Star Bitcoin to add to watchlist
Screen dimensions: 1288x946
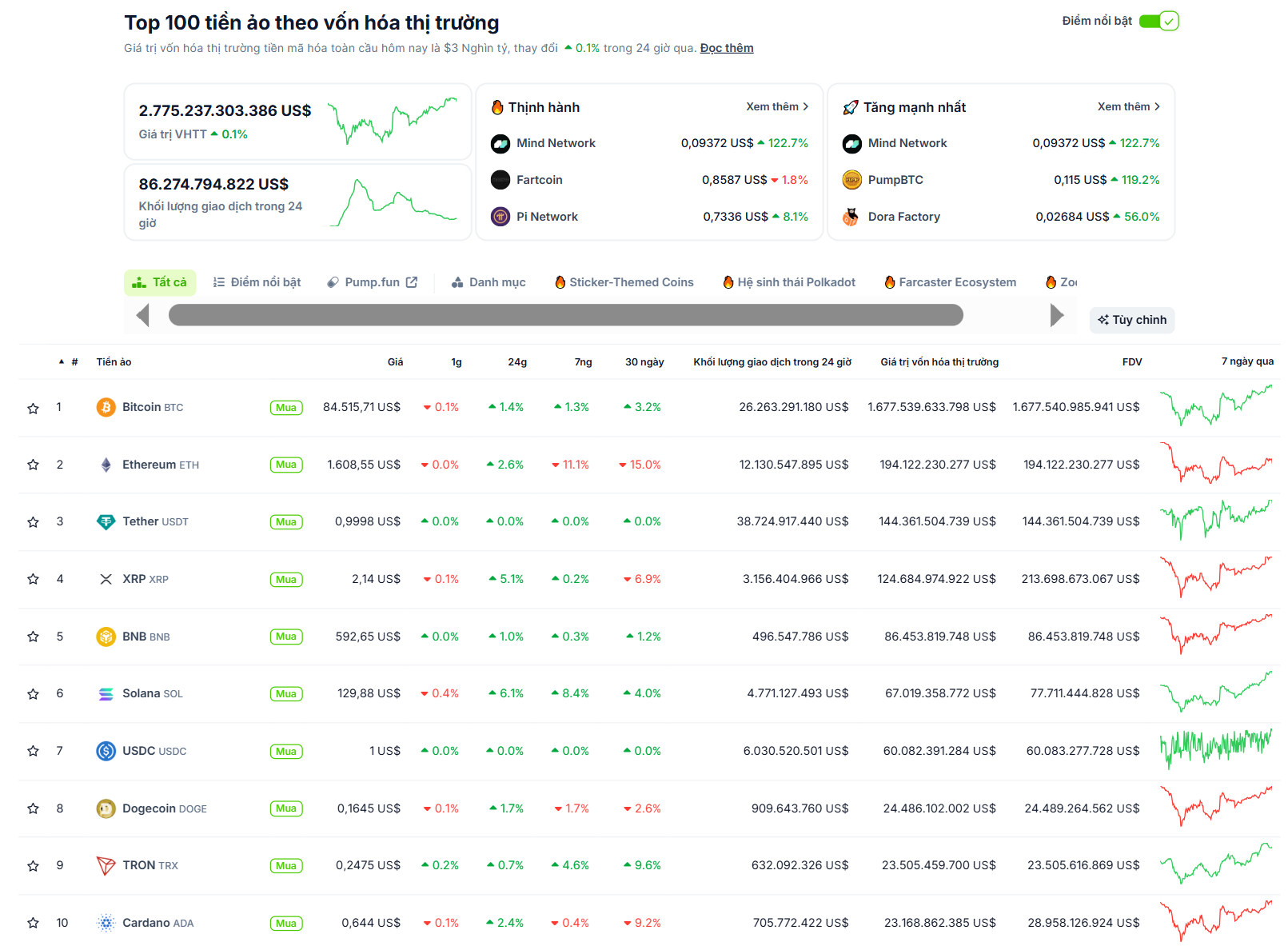(33, 409)
